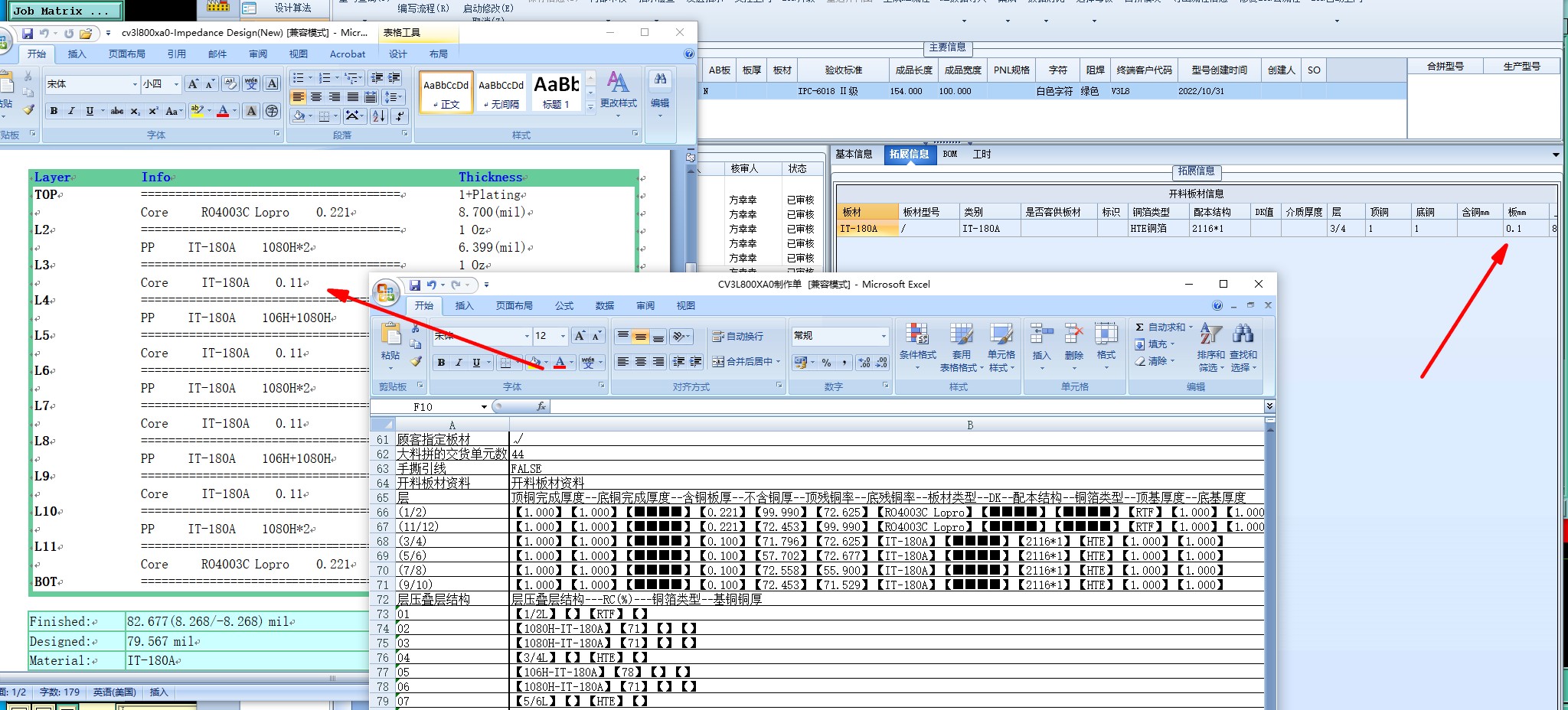Open Word bullets list dropdown arrow
The width and height of the screenshot is (1568, 710).
(x=310, y=78)
